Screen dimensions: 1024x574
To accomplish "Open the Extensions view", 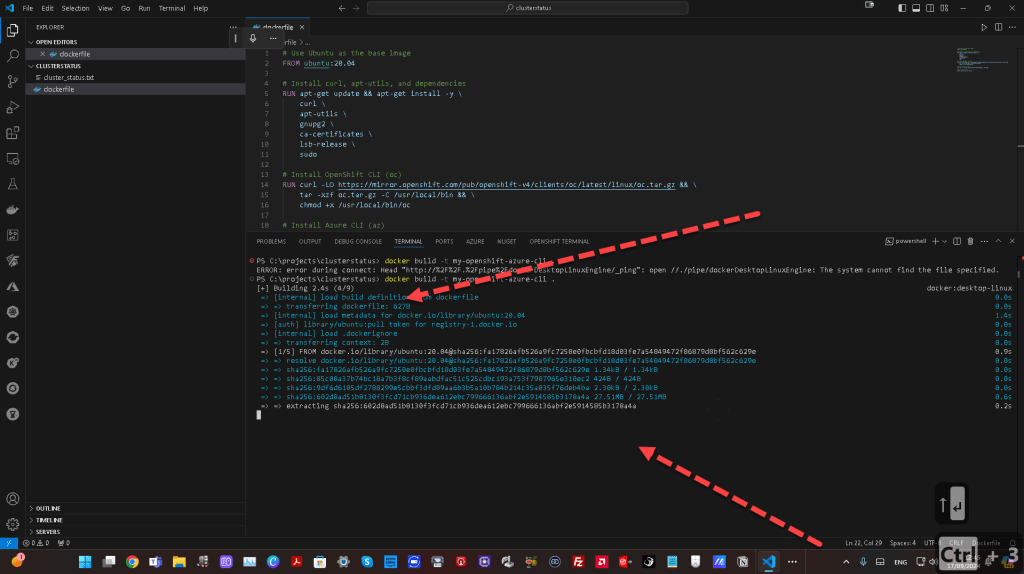I will coord(12,133).
